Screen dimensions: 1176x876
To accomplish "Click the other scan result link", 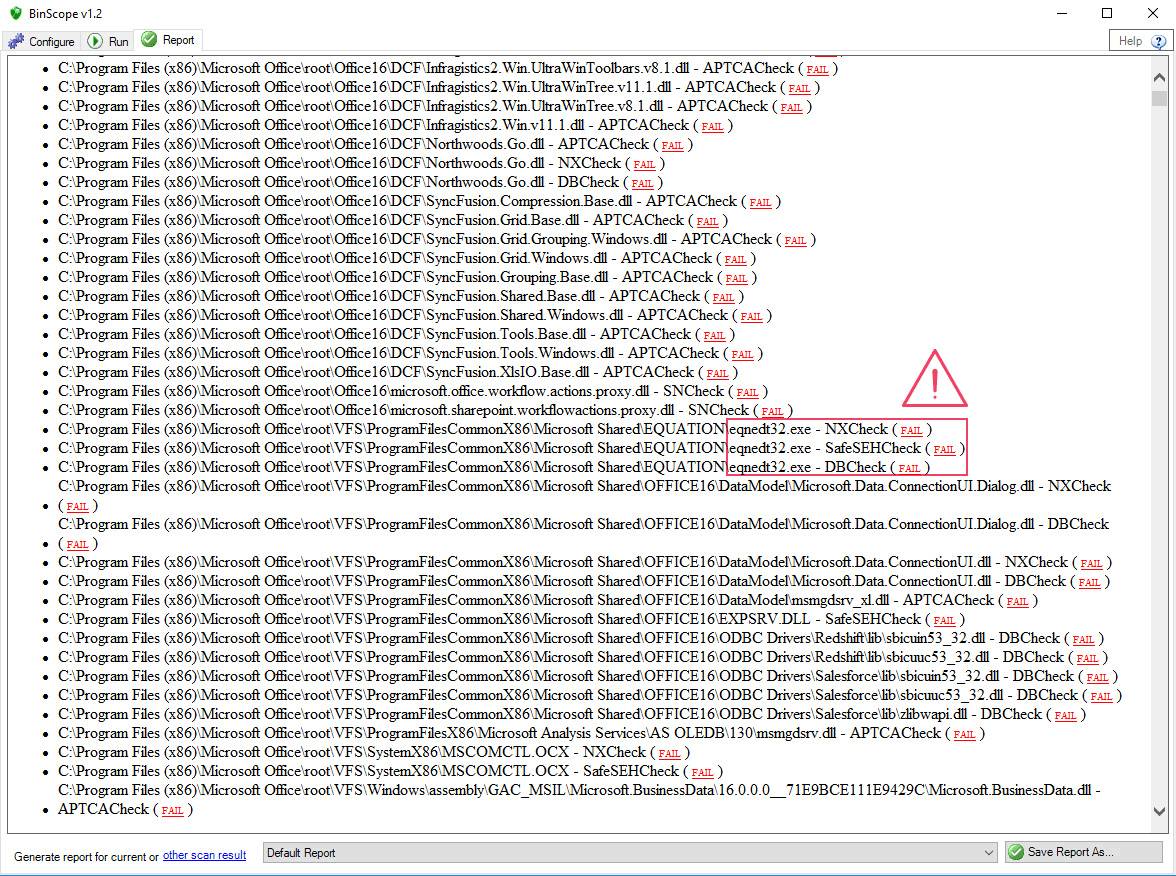I will [x=204, y=855].
